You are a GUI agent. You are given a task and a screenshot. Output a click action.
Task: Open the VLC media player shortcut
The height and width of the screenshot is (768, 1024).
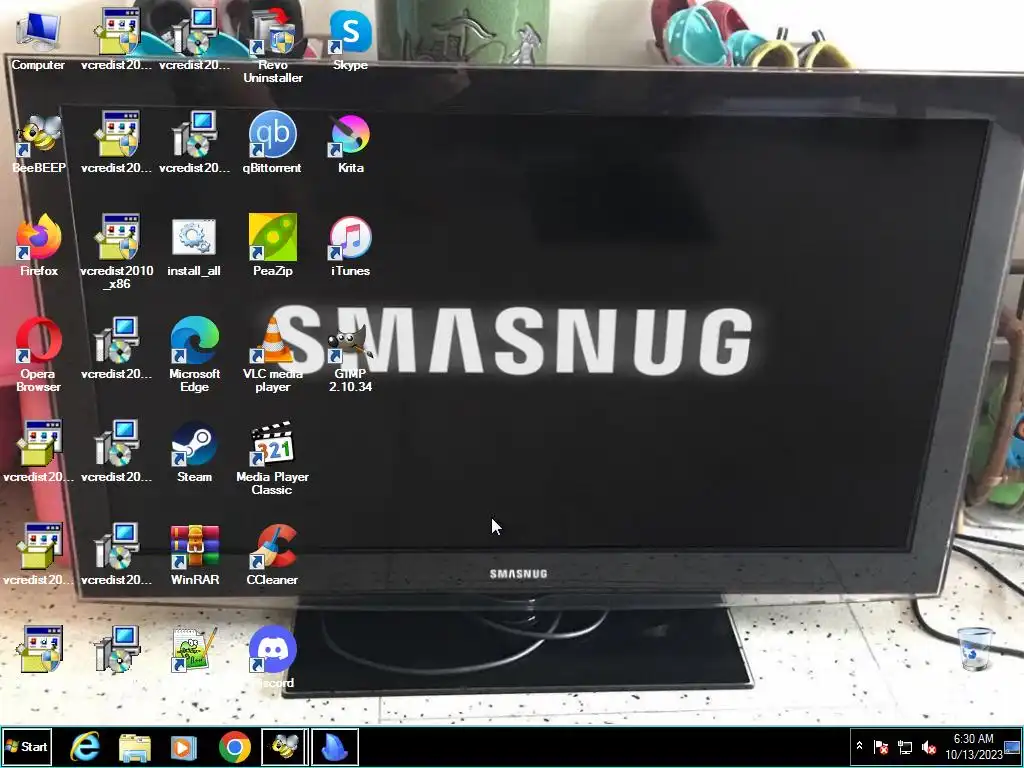click(x=272, y=355)
